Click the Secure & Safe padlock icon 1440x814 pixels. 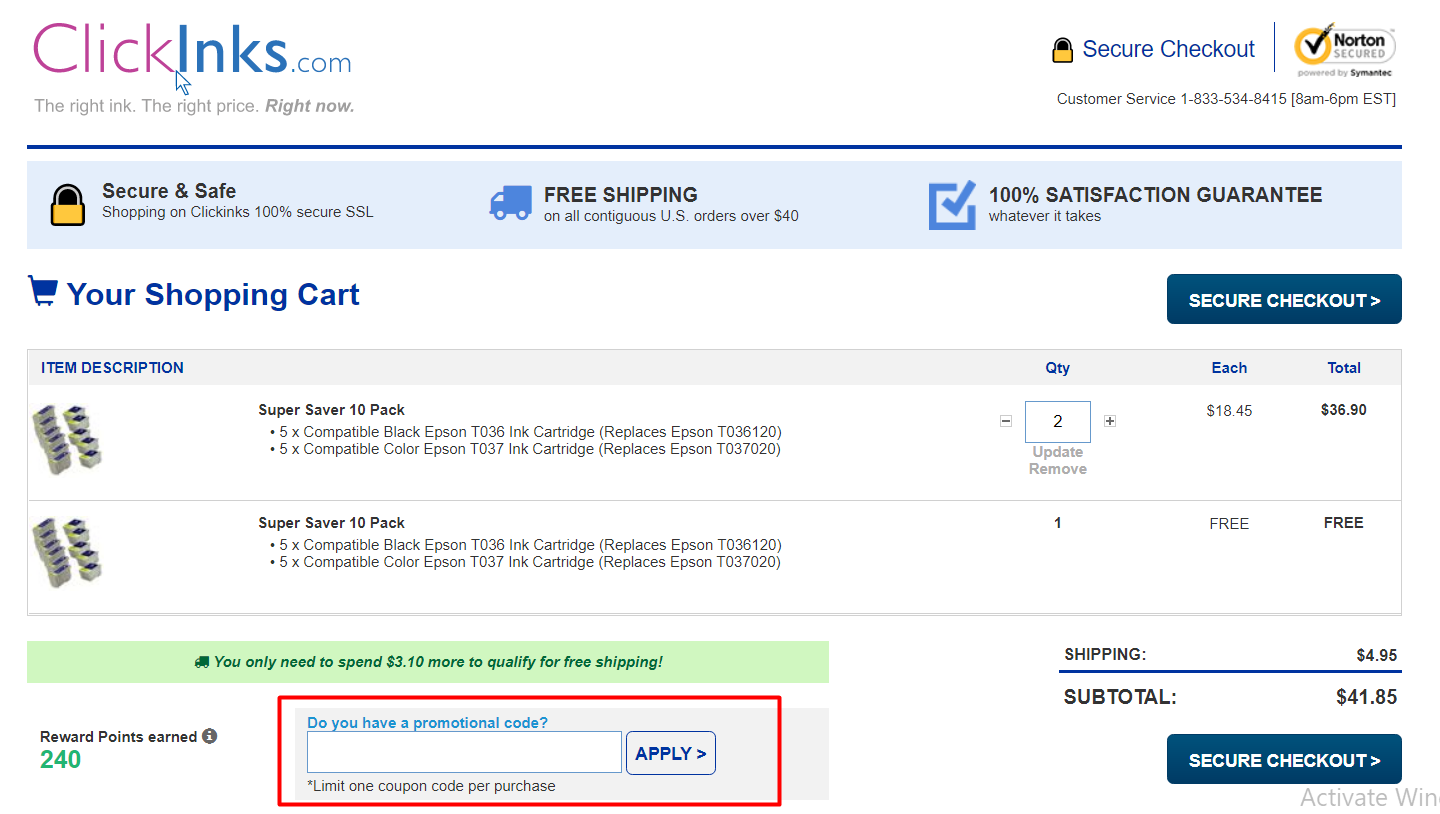tap(68, 204)
